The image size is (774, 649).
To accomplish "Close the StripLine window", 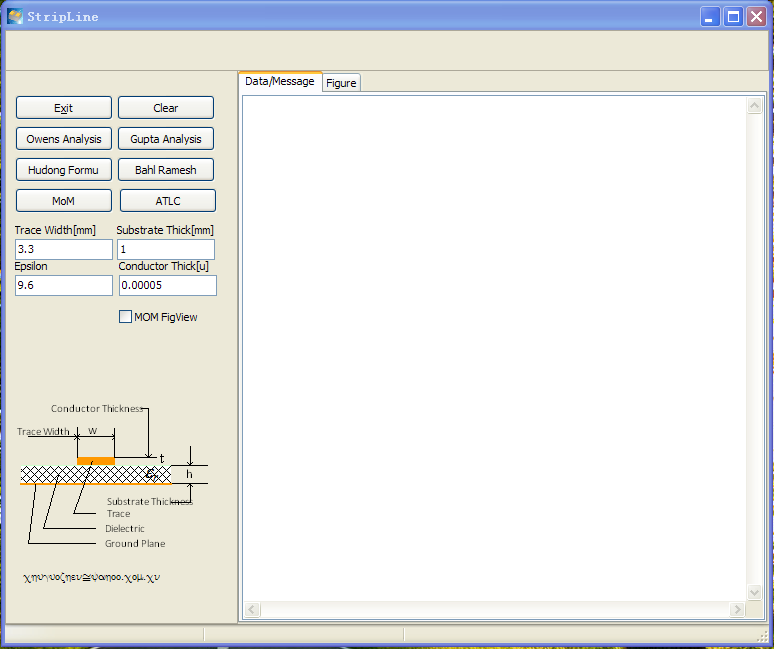I will pyautogui.click(x=756, y=17).
